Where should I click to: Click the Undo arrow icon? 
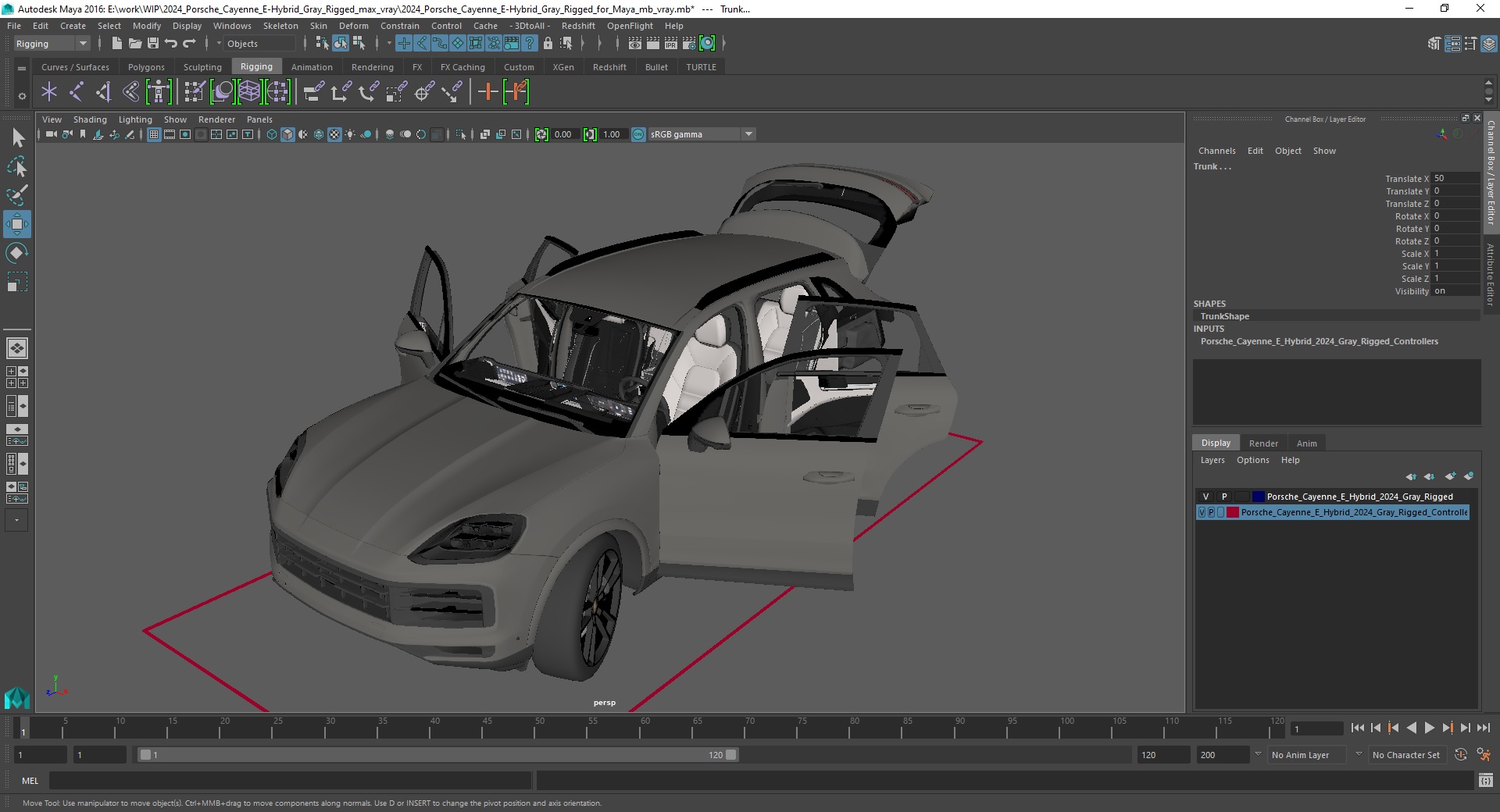pyautogui.click(x=171, y=44)
